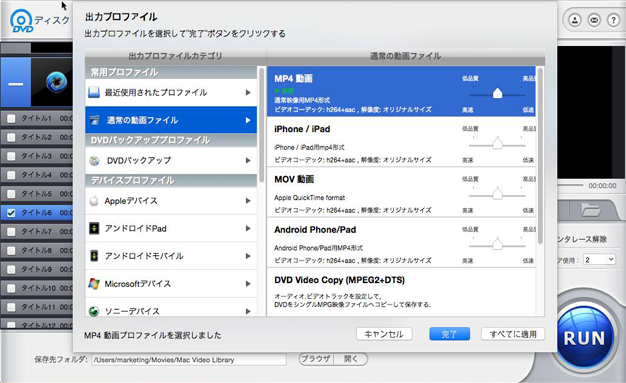Click the 保存先フォルダ path field

189,360
